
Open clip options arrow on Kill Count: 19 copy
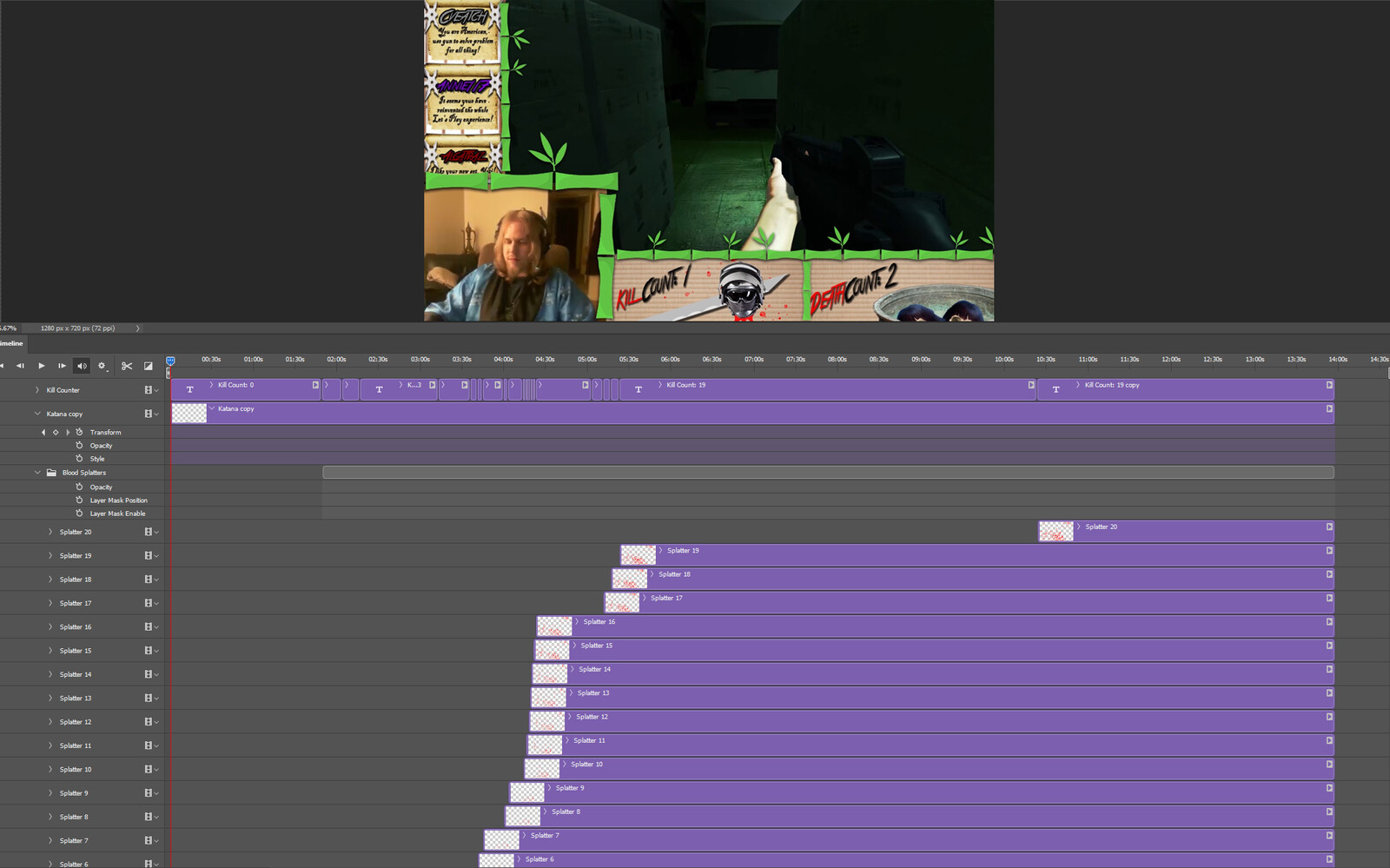(x=1329, y=385)
